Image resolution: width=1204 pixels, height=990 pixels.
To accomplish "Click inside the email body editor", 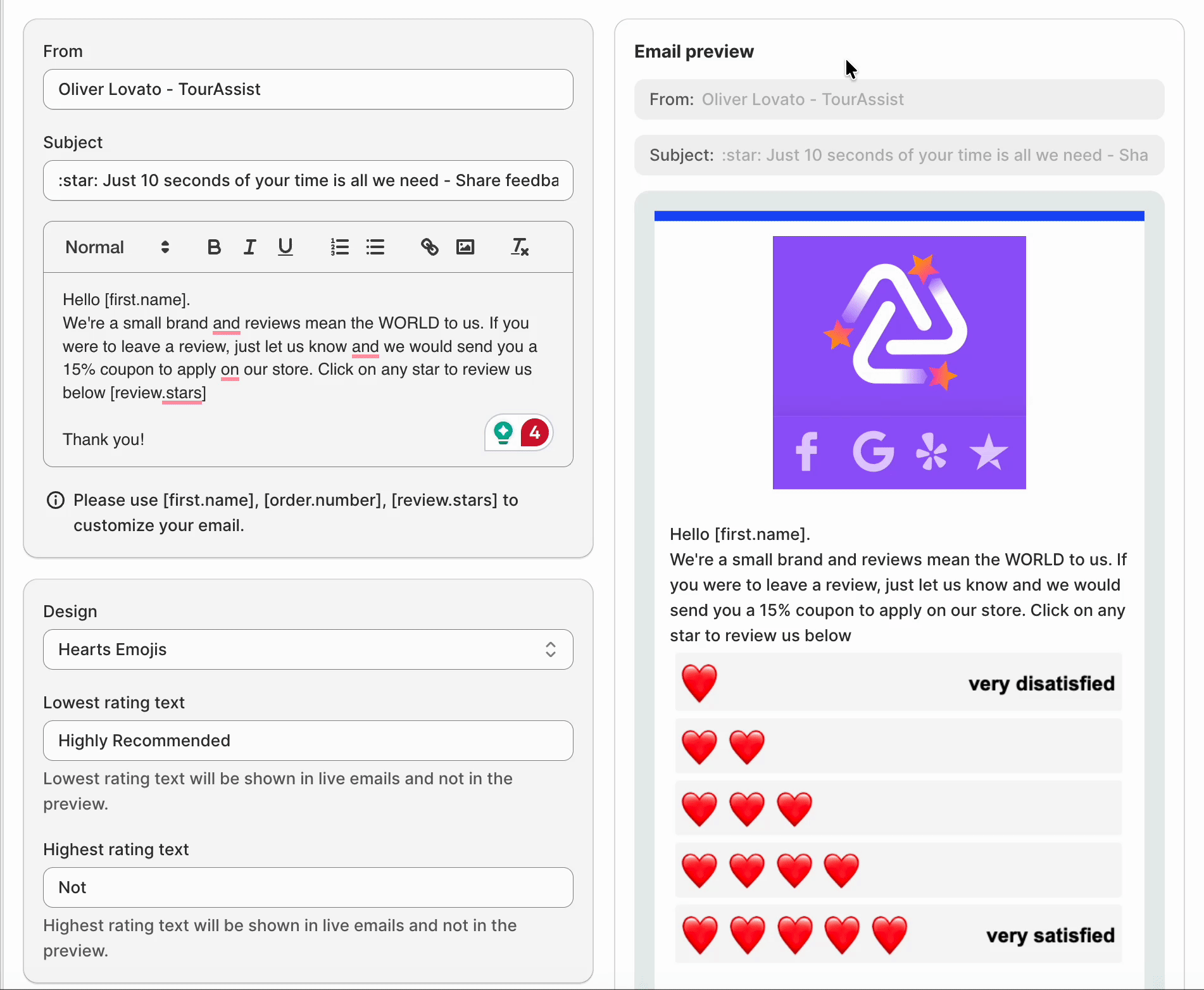I will tap(308, 370).
